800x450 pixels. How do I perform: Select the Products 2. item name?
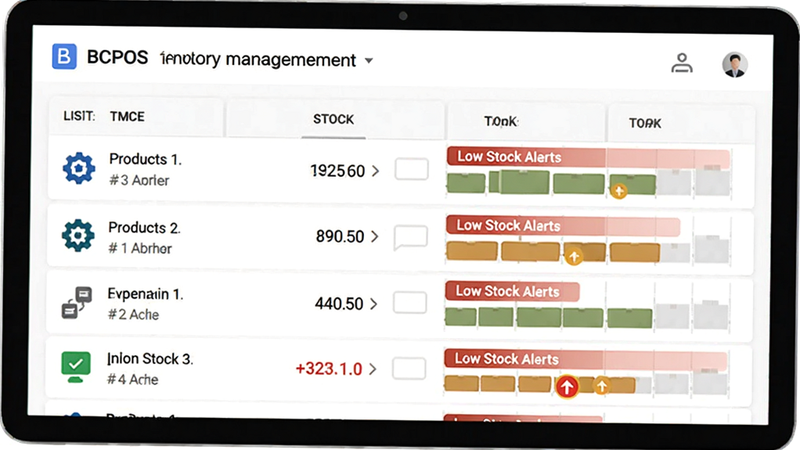[x=144, y=228]
